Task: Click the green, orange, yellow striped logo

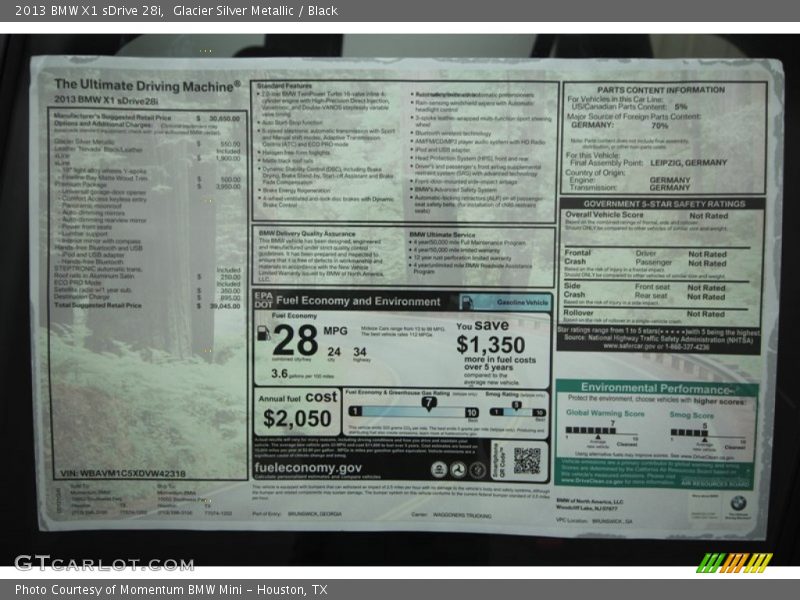Action: (x=734, y=563)
